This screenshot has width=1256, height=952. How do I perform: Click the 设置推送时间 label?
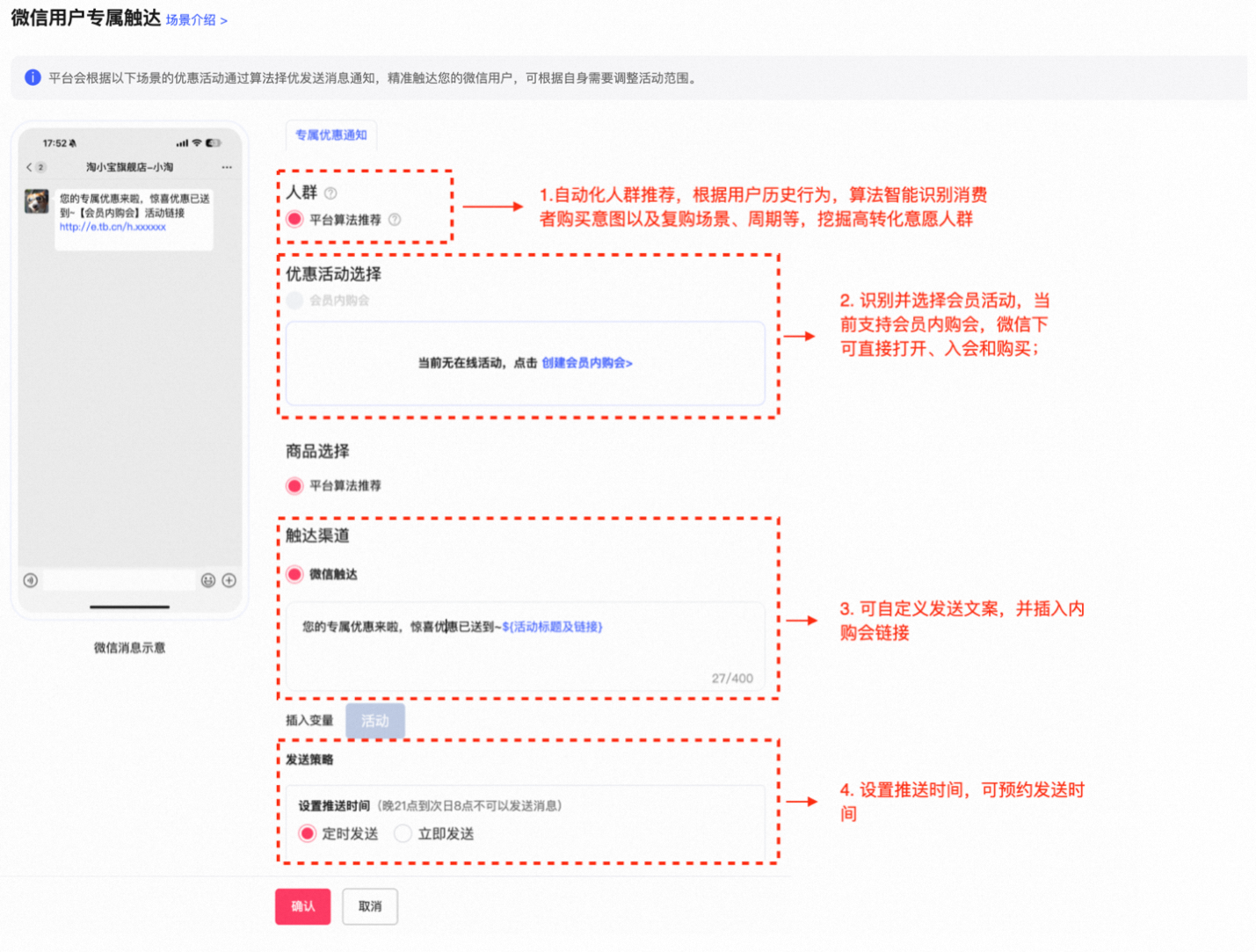tap(334, 806)
